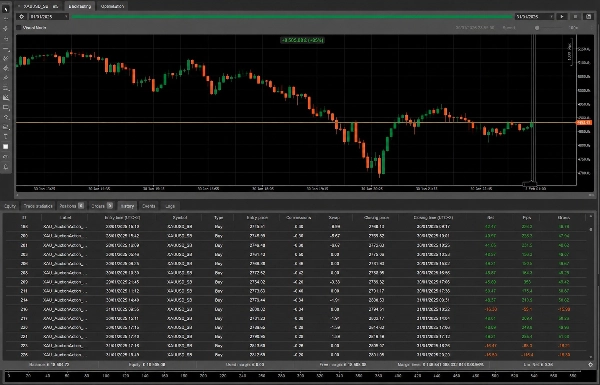Enable the Visual Mode checkbox
The height and width of the screenshot is (385, 600).
[19, 28]
